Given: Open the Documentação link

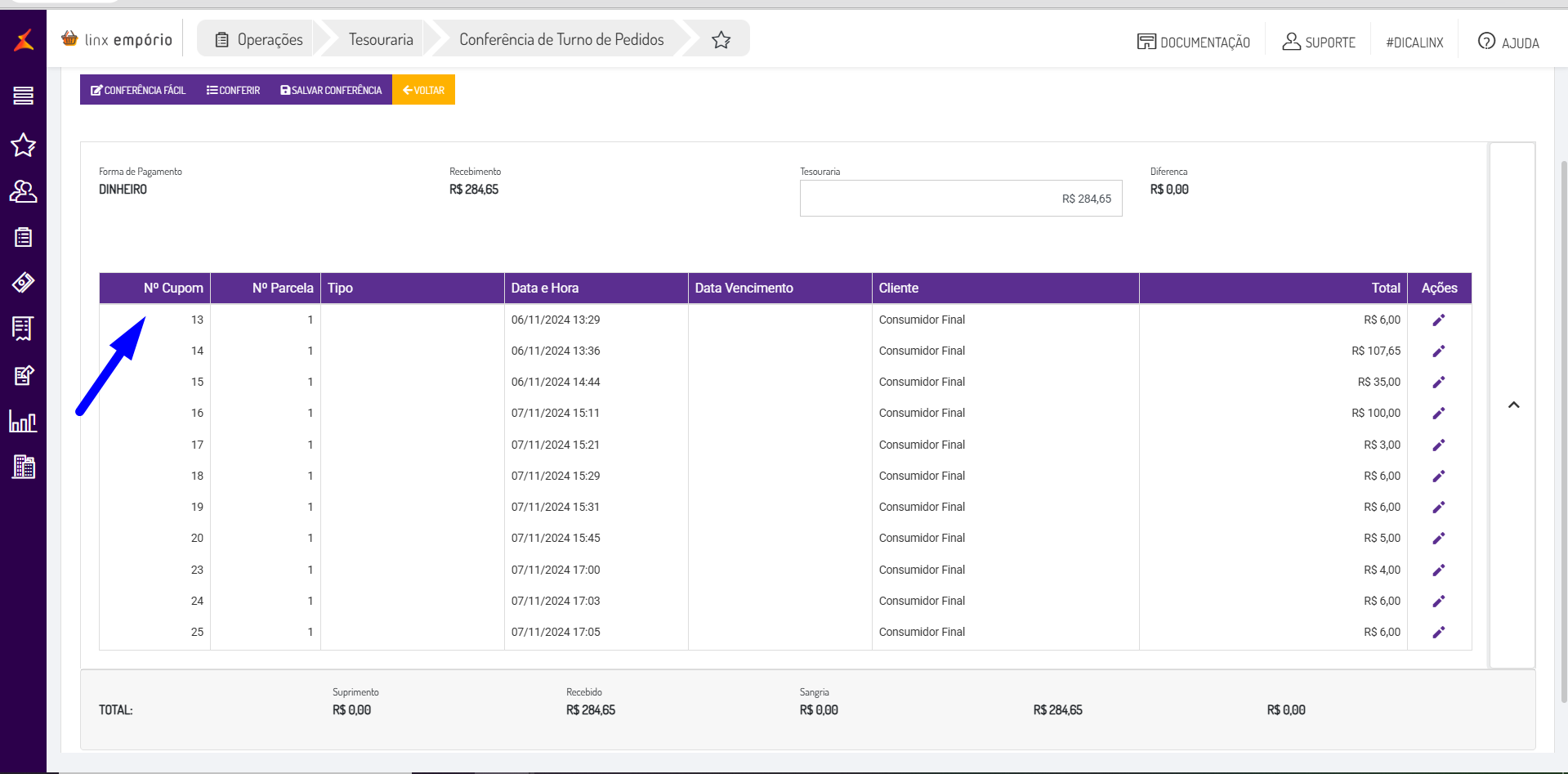Looking at the screenshot, I should point(1193,42).
